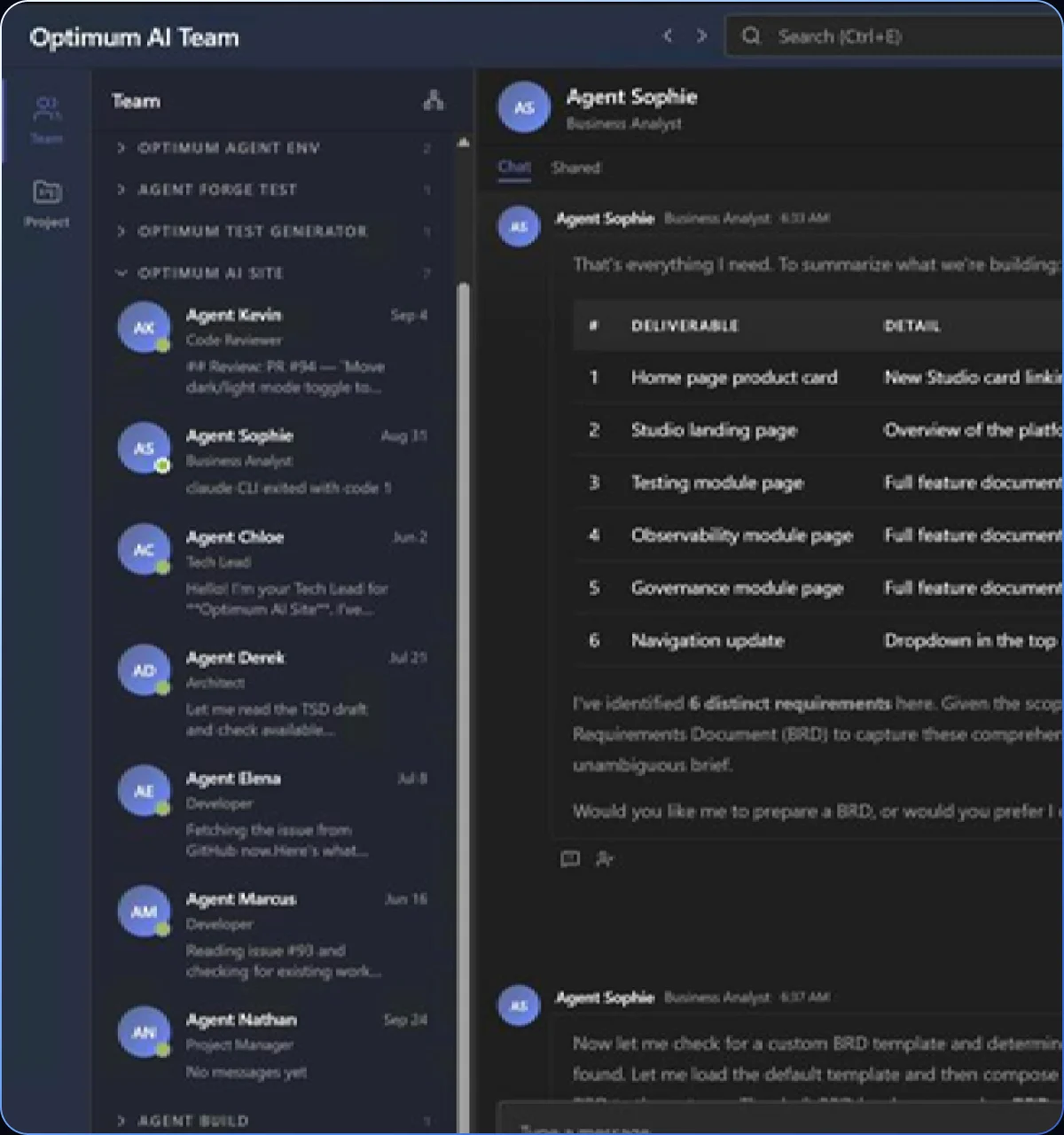Screen dimensions: 1064x1135
Task: Expand the Optimum Test Generator group
Action: click(275, 231)
